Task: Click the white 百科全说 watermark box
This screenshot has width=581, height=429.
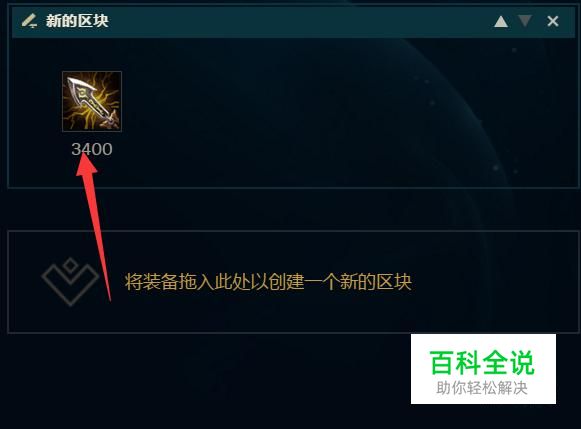Action: [x=483, y=369]
